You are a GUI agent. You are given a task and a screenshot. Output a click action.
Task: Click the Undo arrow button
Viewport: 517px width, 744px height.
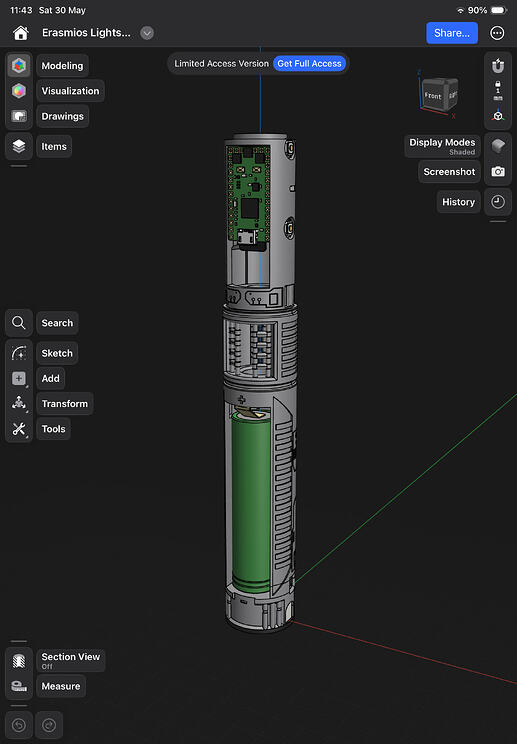pyautogui.click(x=19, y=725)
